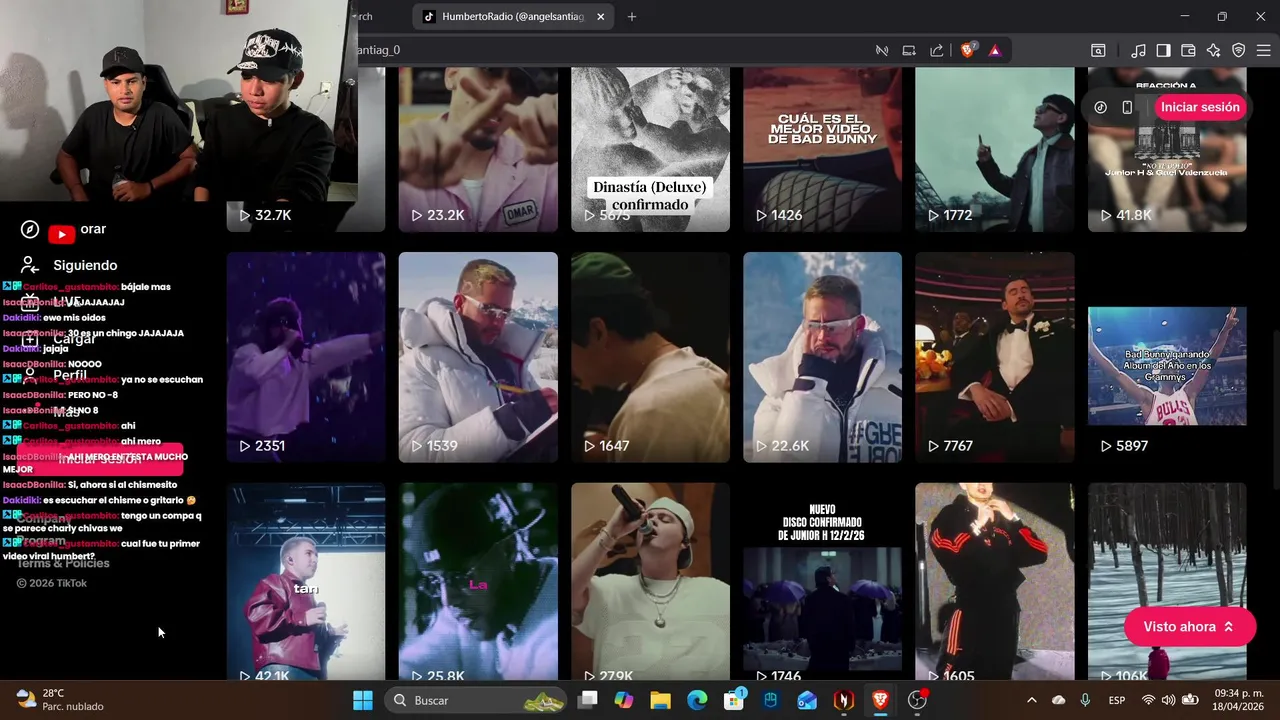This screenshot has height=720, width=1280.
Task: Open Cuál es el mejor video de Bad Bunny
Action: tap(822, 150)
